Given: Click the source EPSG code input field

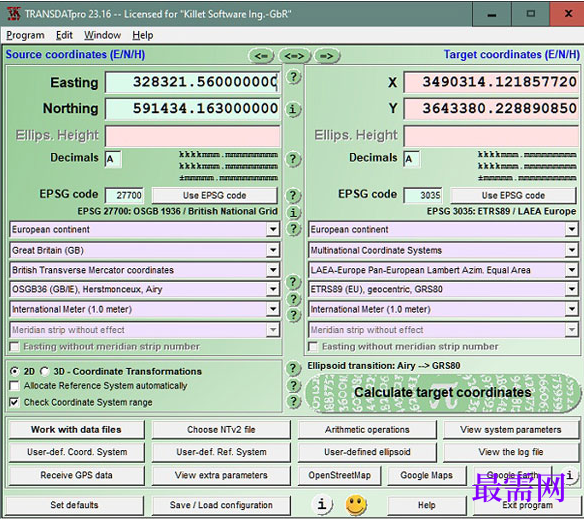Looking at the screenshot, I should 124,195.
